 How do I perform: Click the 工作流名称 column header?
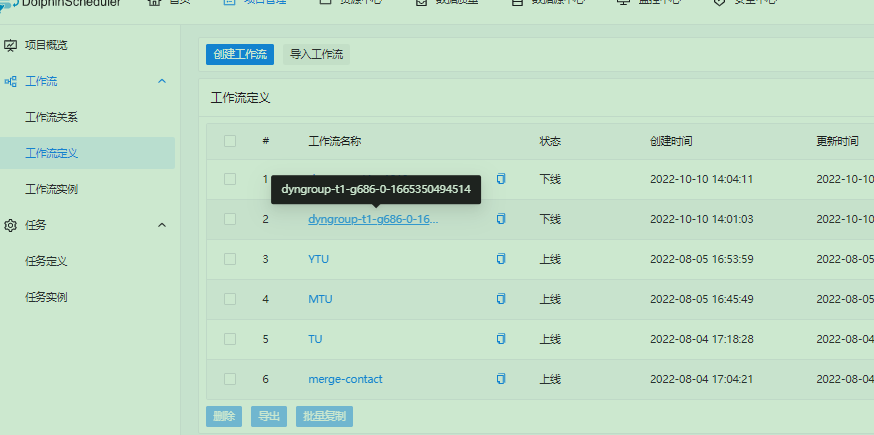[335, 142]
